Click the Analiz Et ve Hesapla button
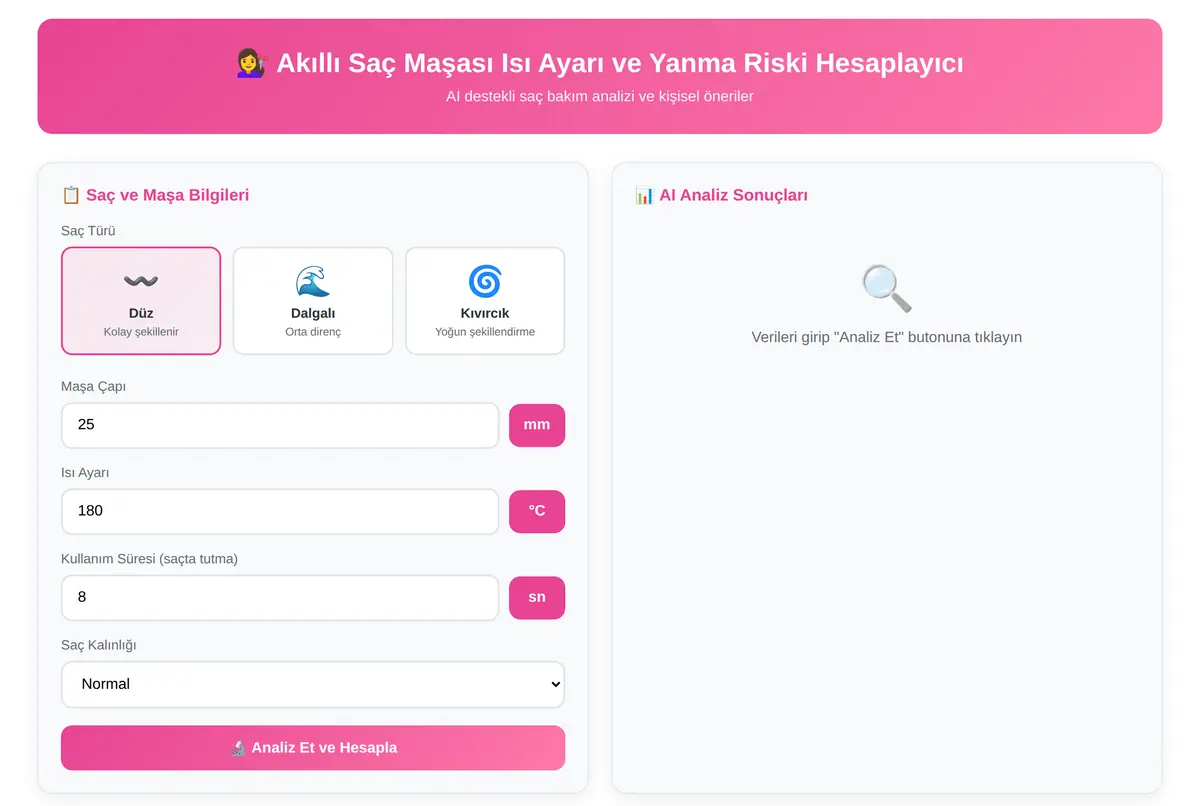 [313, 748]
